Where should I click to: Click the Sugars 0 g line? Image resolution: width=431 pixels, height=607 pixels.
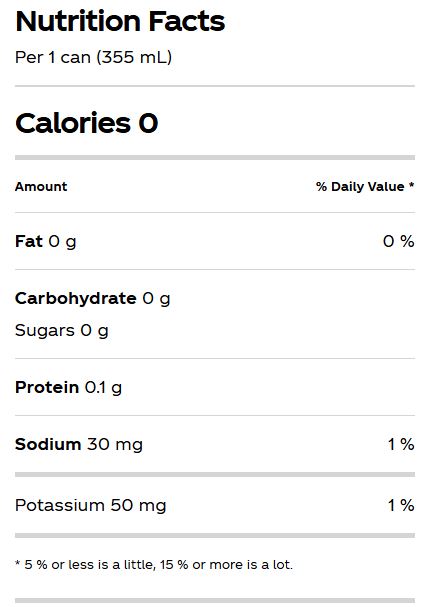pos(62,331)
